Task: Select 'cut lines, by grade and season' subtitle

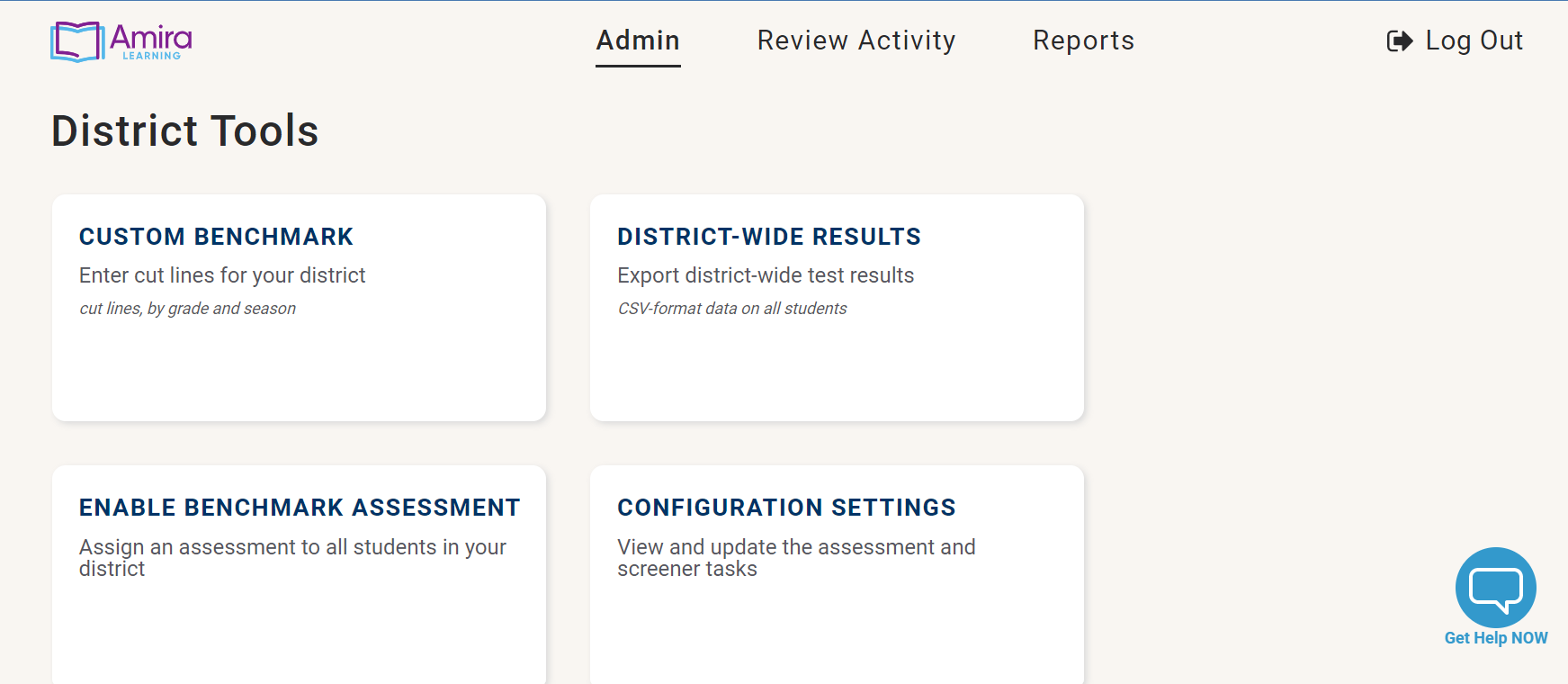Action: pos(187,309)
